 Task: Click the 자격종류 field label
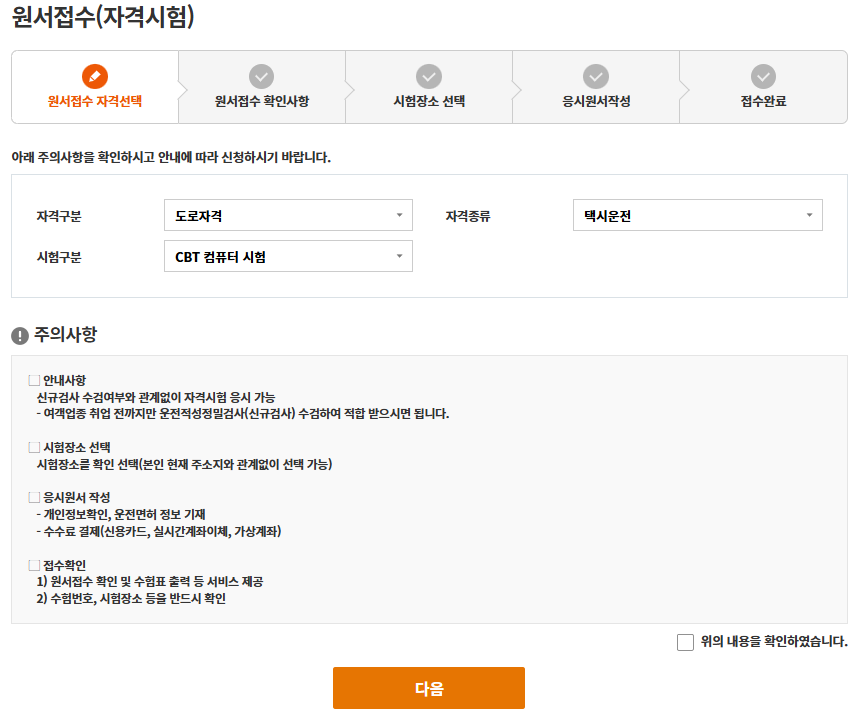468,216
